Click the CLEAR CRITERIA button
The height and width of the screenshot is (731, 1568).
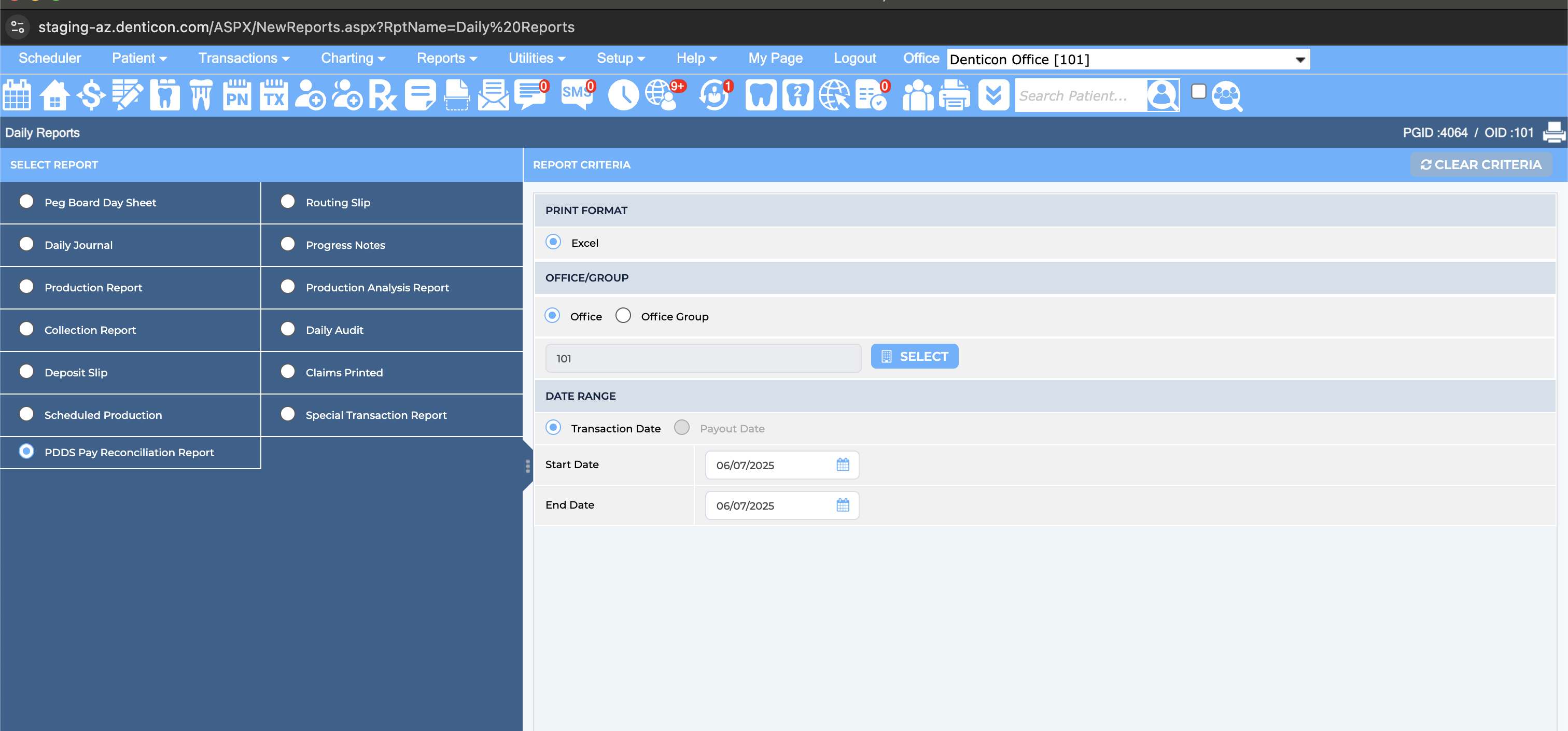(x=1481, y=164)
